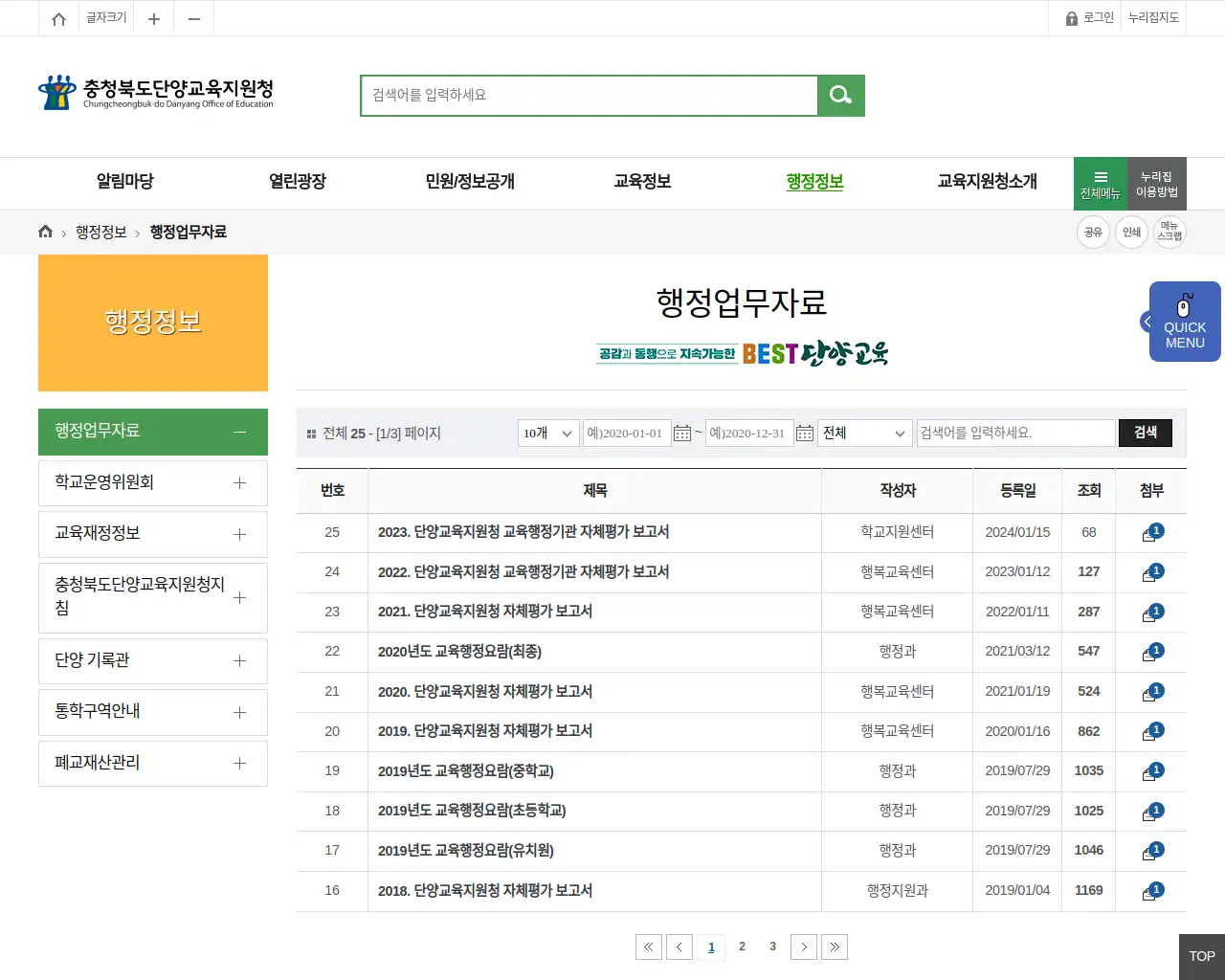Open the 전체메뉴 hamburger menu
This screenshot has height=980, width=1225.
1101,184
